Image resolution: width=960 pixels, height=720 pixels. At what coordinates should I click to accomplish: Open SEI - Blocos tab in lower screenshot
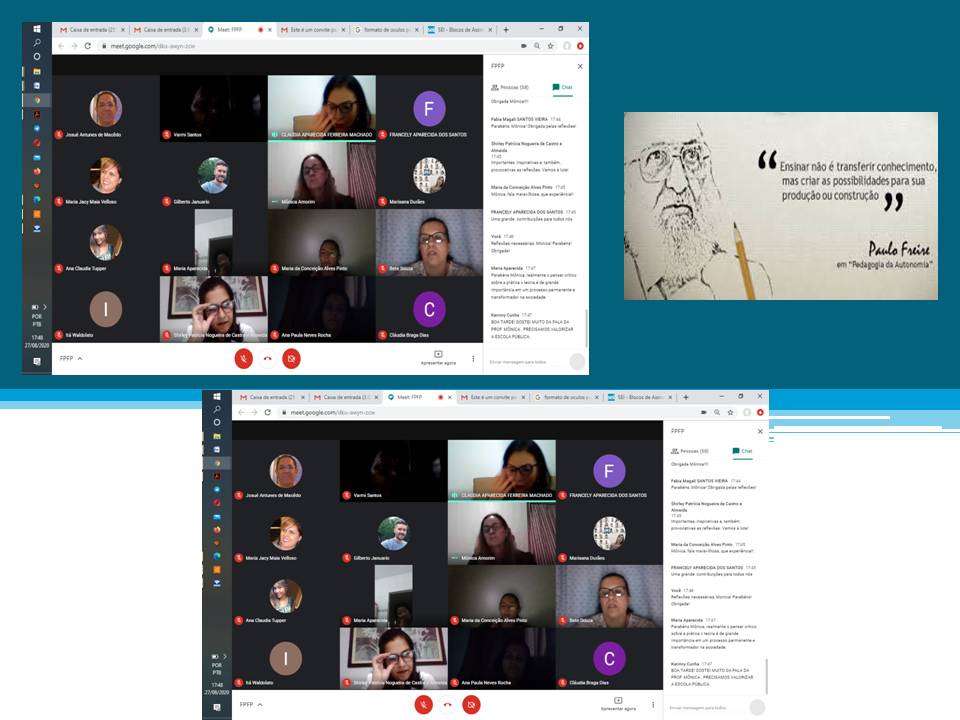point(640,397)
